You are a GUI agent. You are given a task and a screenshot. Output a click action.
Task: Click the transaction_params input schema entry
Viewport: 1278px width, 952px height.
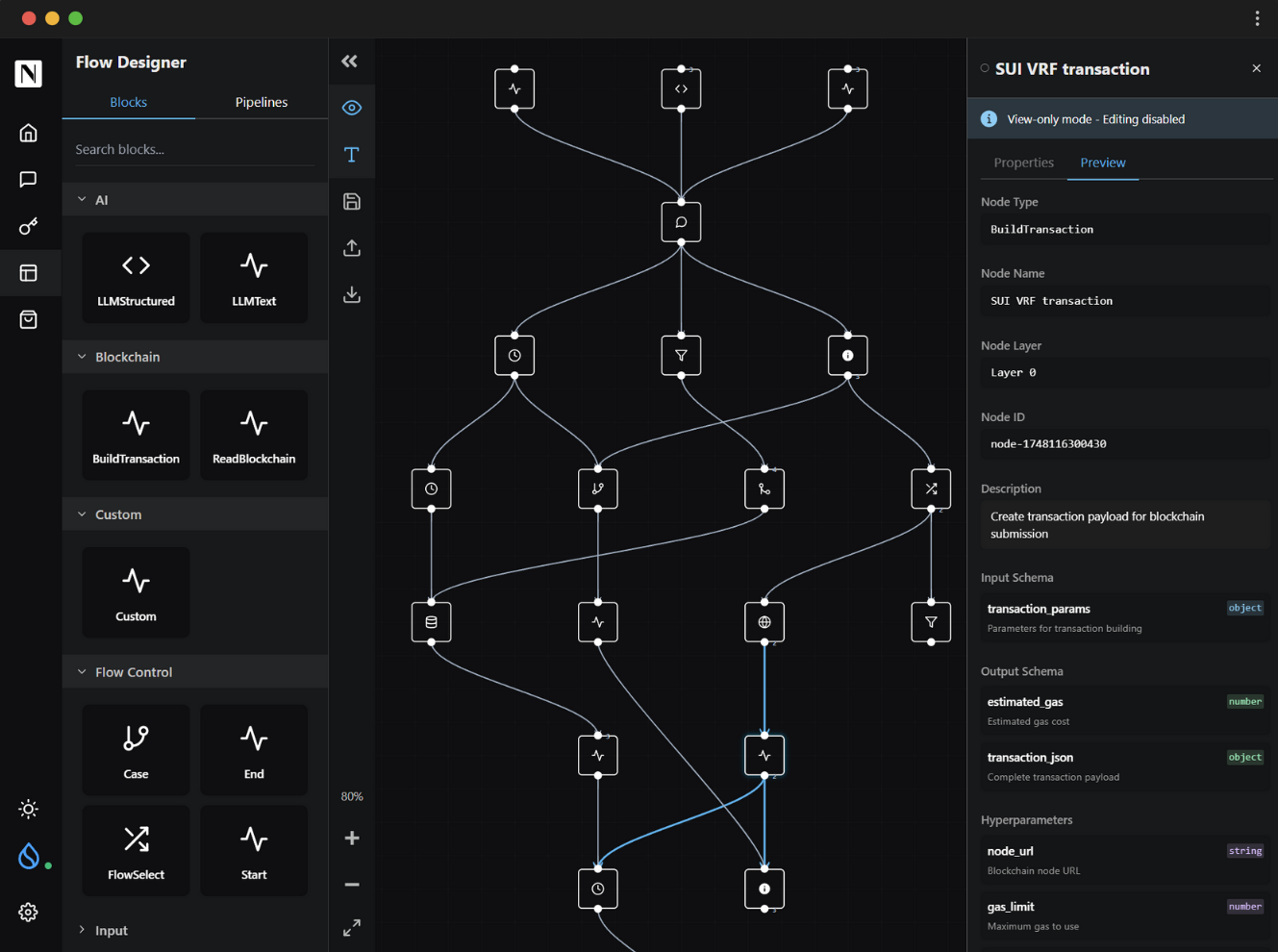click(1126, 617)
